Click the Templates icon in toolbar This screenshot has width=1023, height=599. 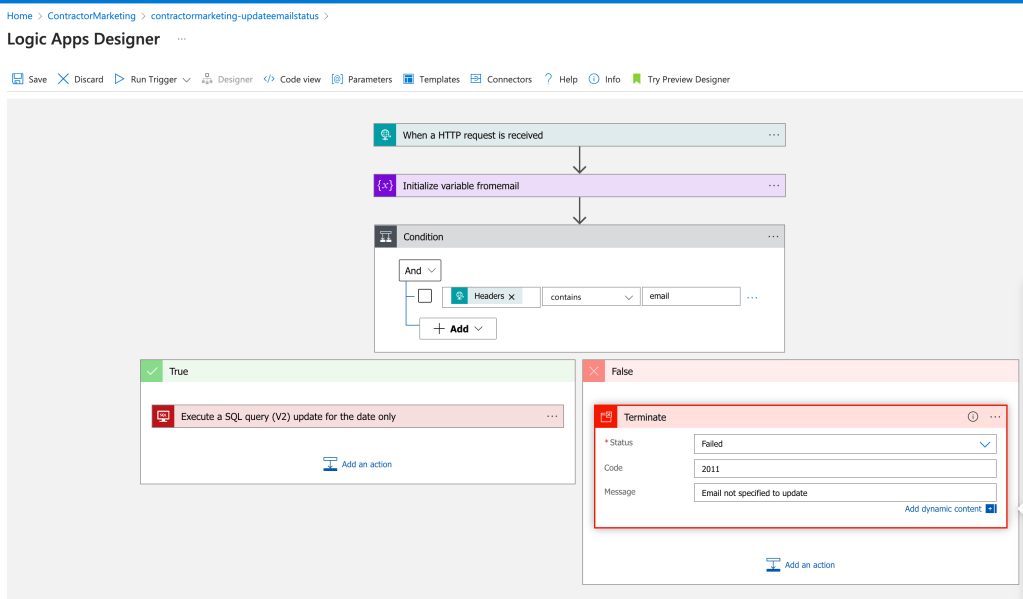[x=408, y=79]
